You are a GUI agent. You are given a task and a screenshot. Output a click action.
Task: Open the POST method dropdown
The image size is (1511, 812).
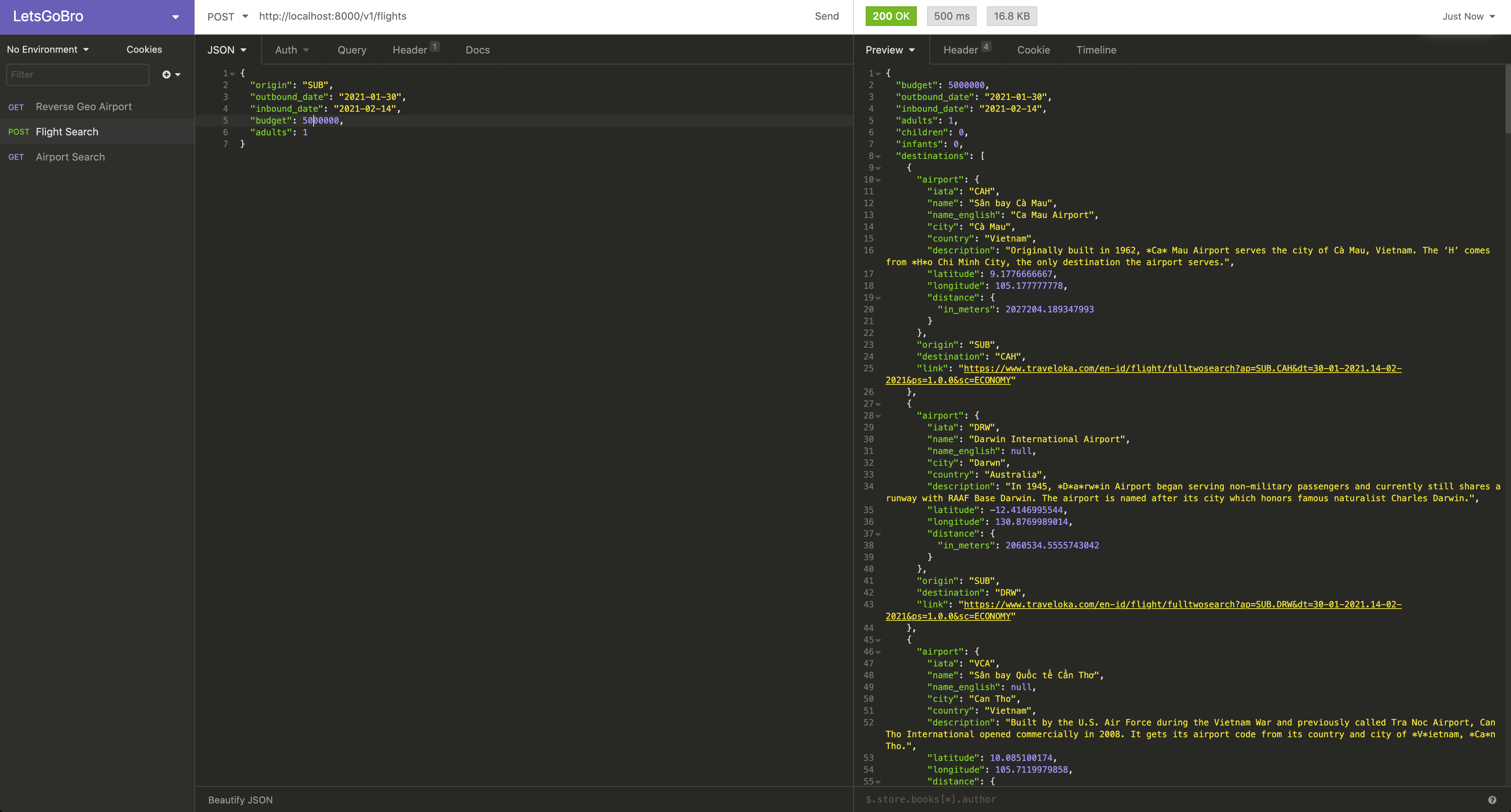click(x=227, y=17)
